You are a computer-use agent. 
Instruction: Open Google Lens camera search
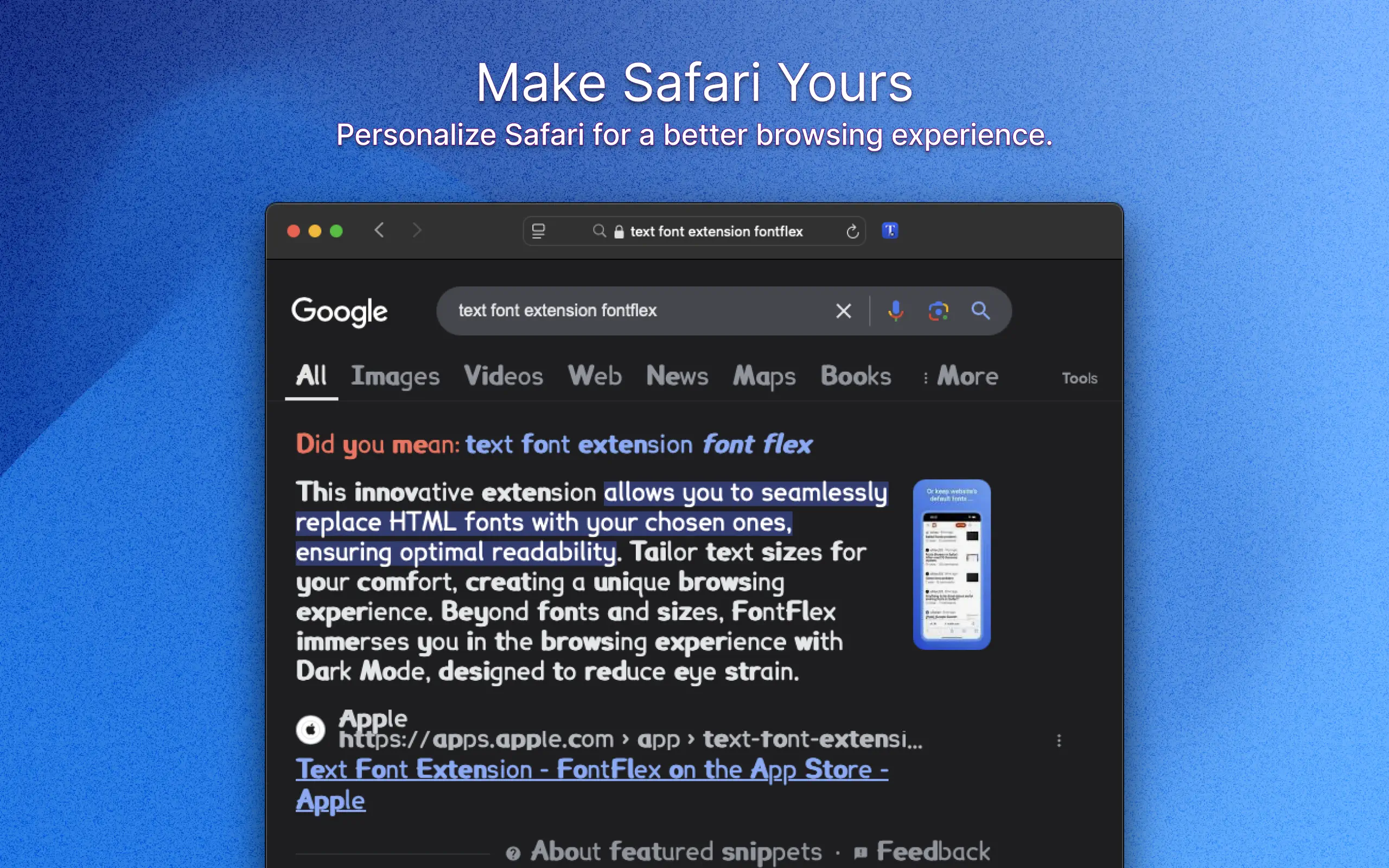point(938,311)
